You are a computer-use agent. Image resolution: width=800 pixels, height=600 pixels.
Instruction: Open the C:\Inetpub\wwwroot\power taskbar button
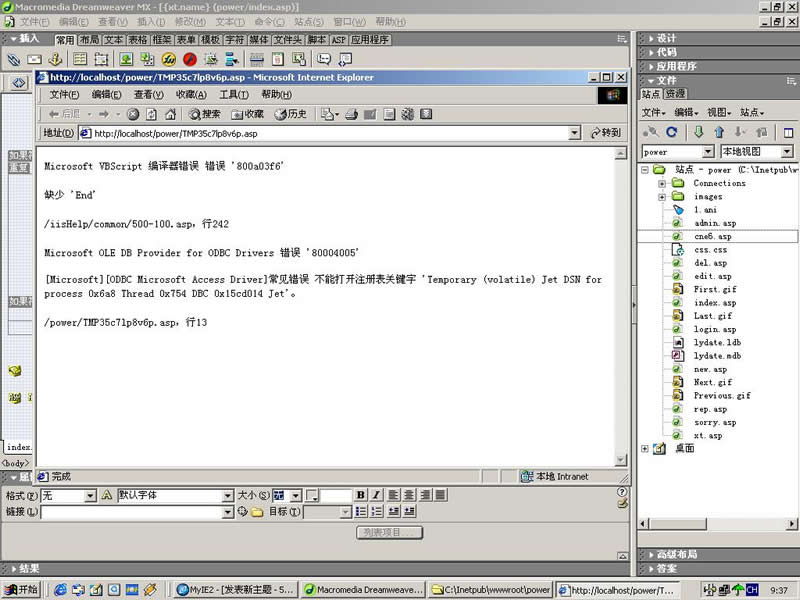click(x=491, y=590)
